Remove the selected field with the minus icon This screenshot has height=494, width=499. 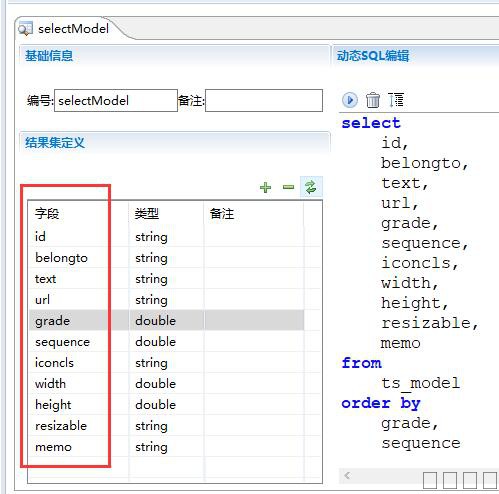[288, 187]
